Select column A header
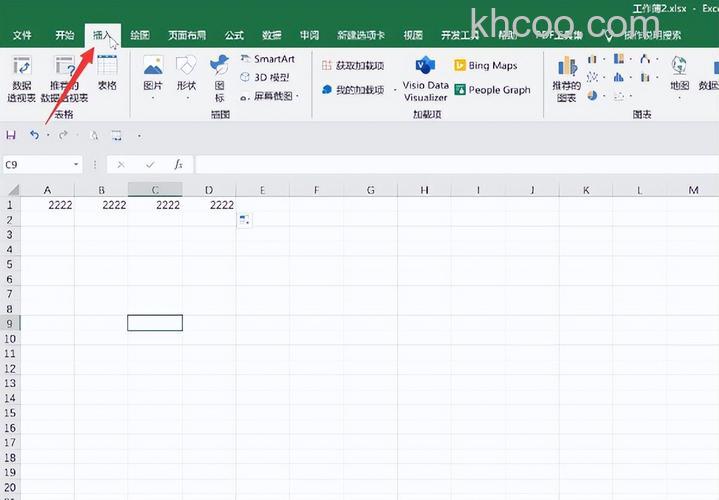Viewport: 719px width, 500px height. 47,190
